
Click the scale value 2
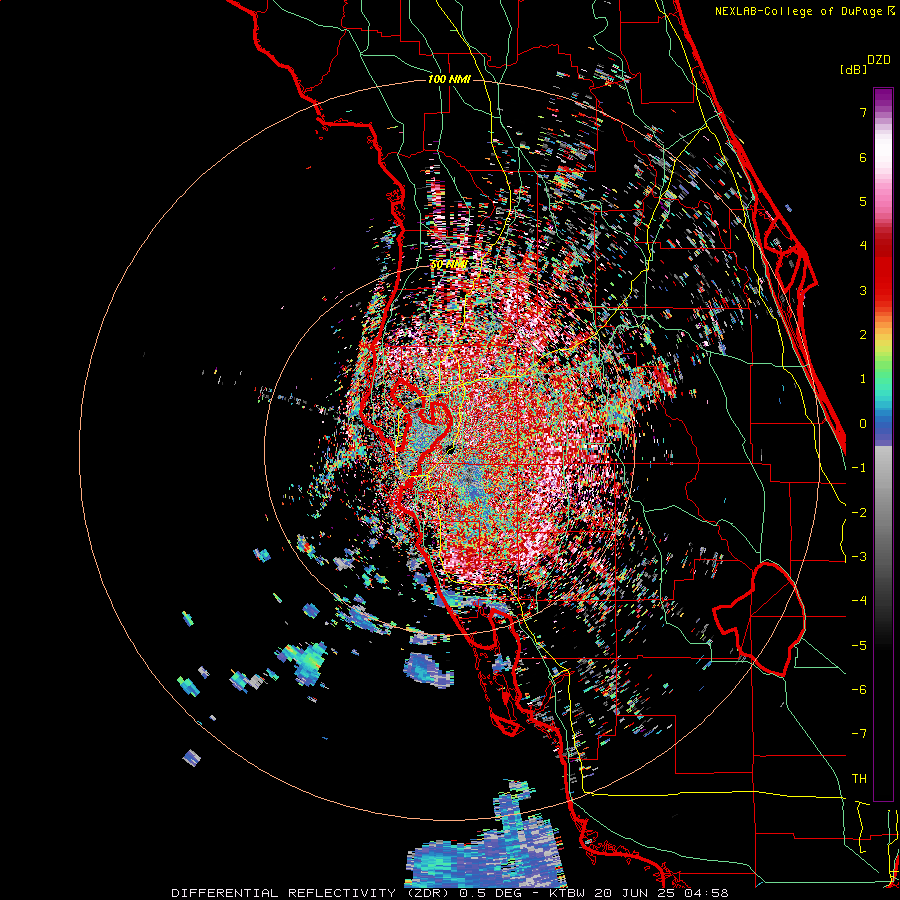coord(863,335)
